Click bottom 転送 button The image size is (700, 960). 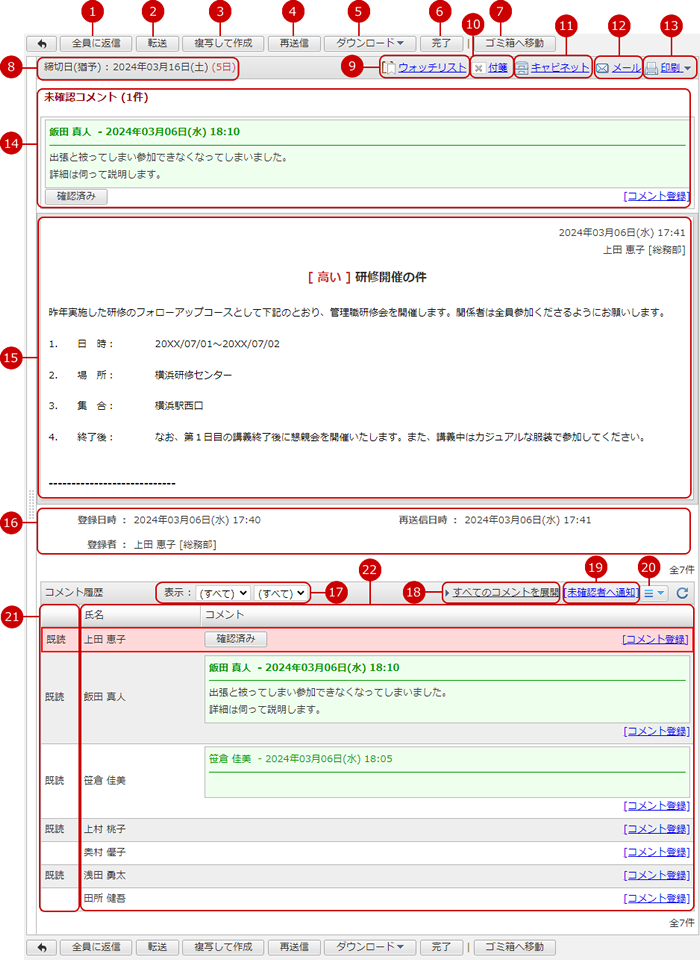[x=157, y=947]
